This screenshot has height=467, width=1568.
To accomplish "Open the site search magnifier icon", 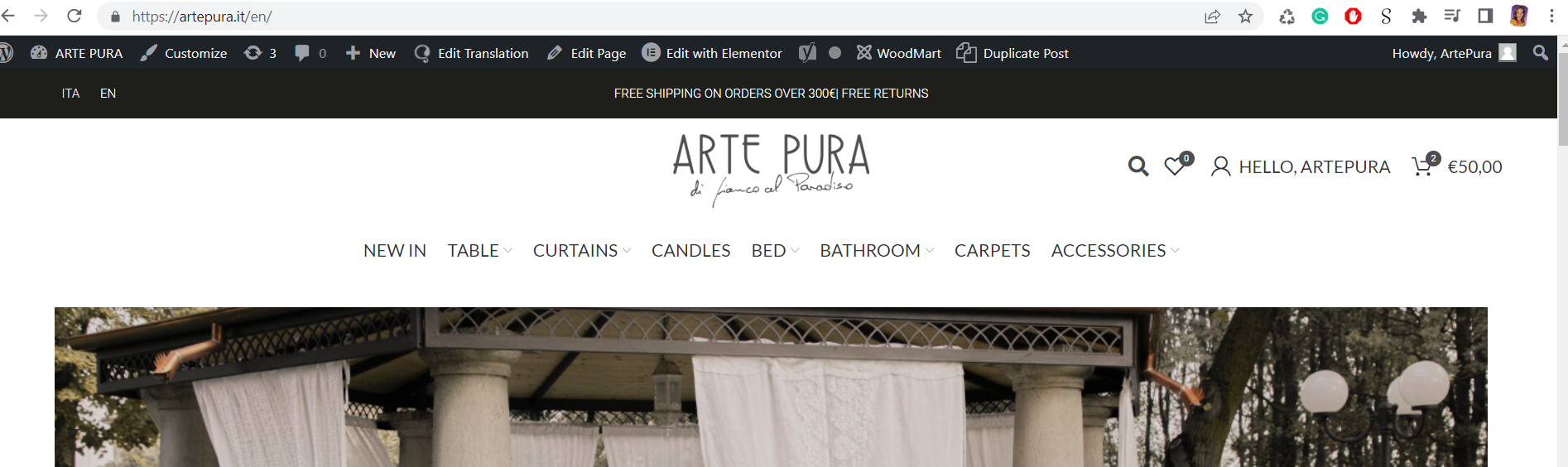I will point(1138,166).
